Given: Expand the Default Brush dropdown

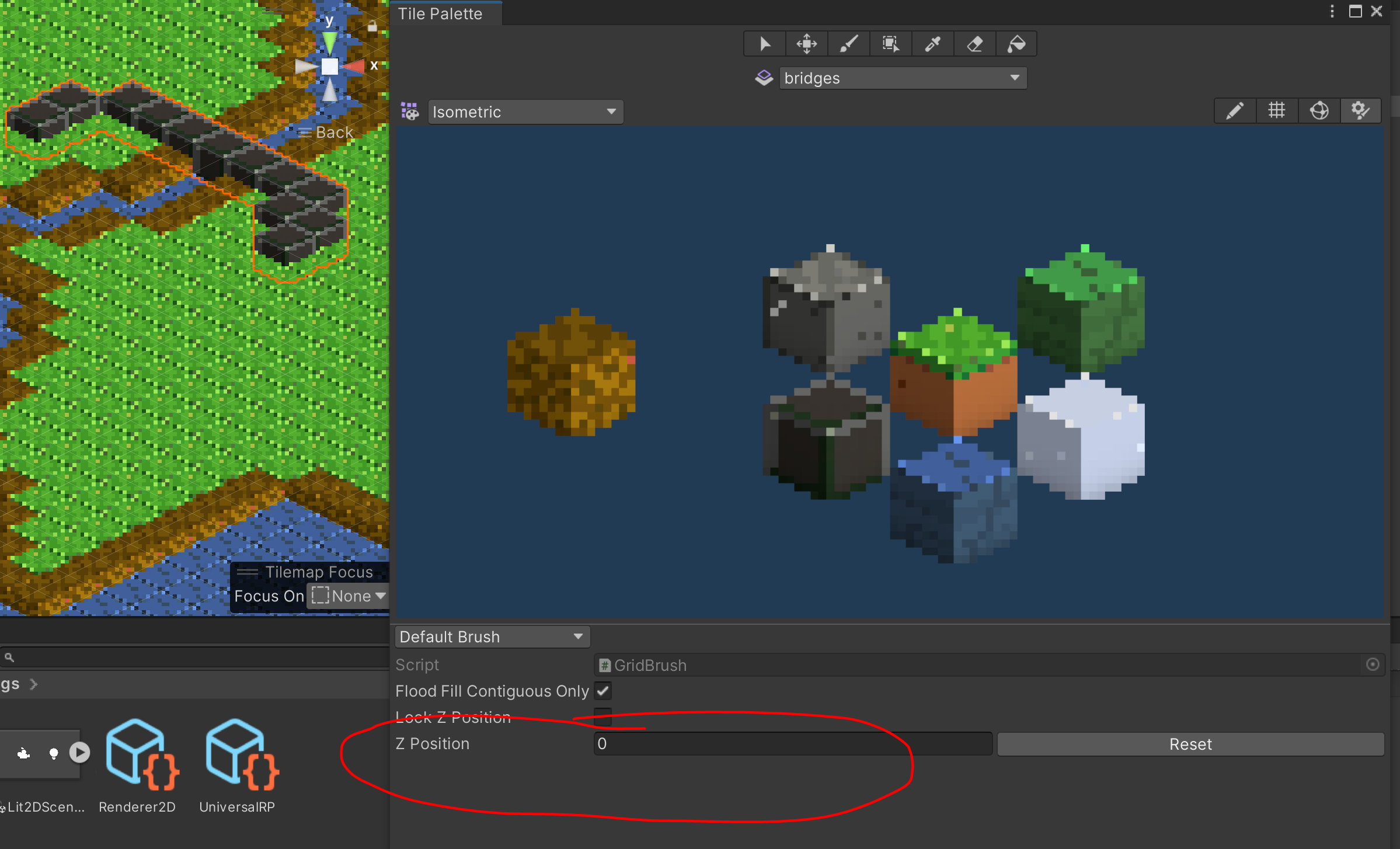Looking at the screenshot, I should [492, 636].
